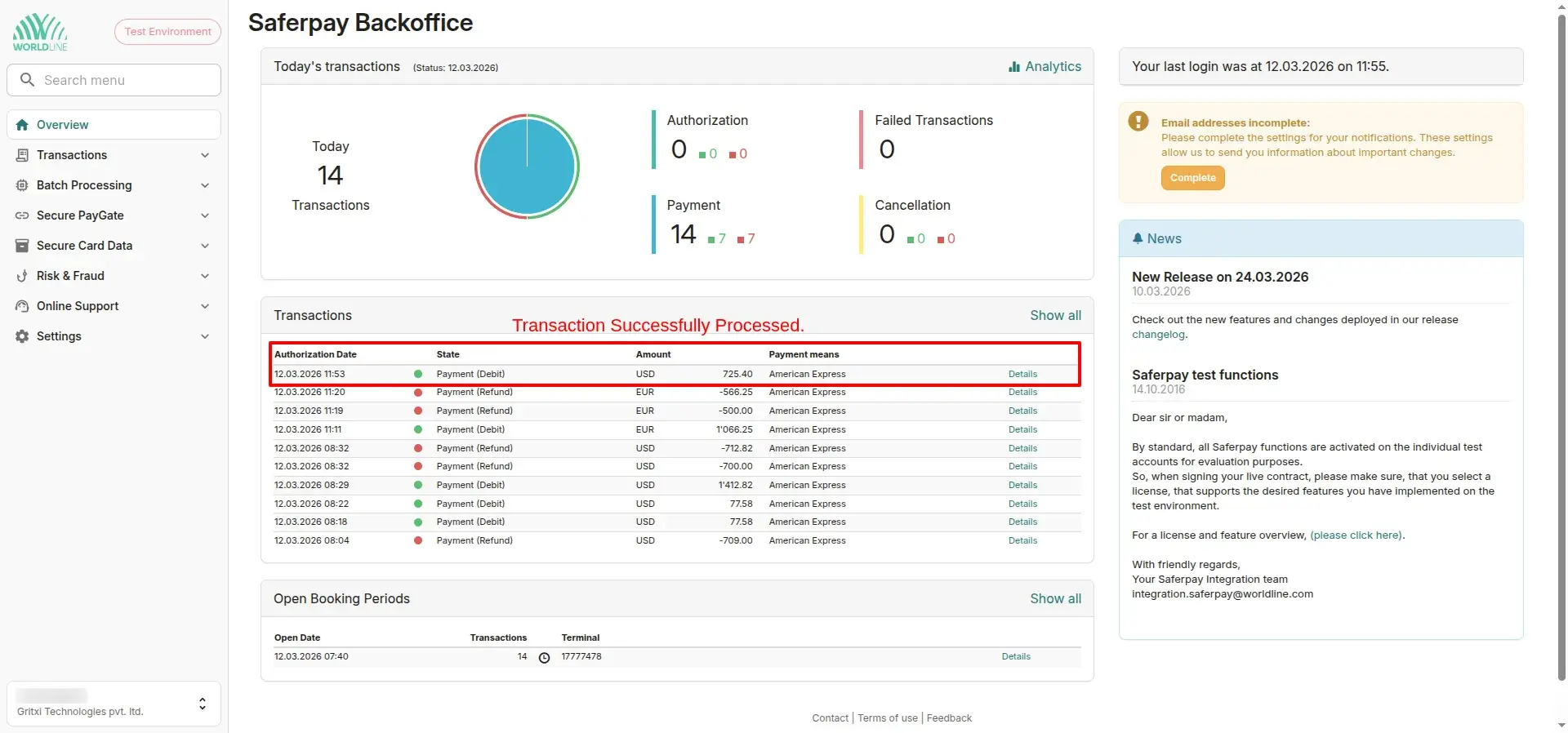This screenshot has width=1568, height=733.
Task: Click the Secure Card Data icon
Action: point(22,246)
